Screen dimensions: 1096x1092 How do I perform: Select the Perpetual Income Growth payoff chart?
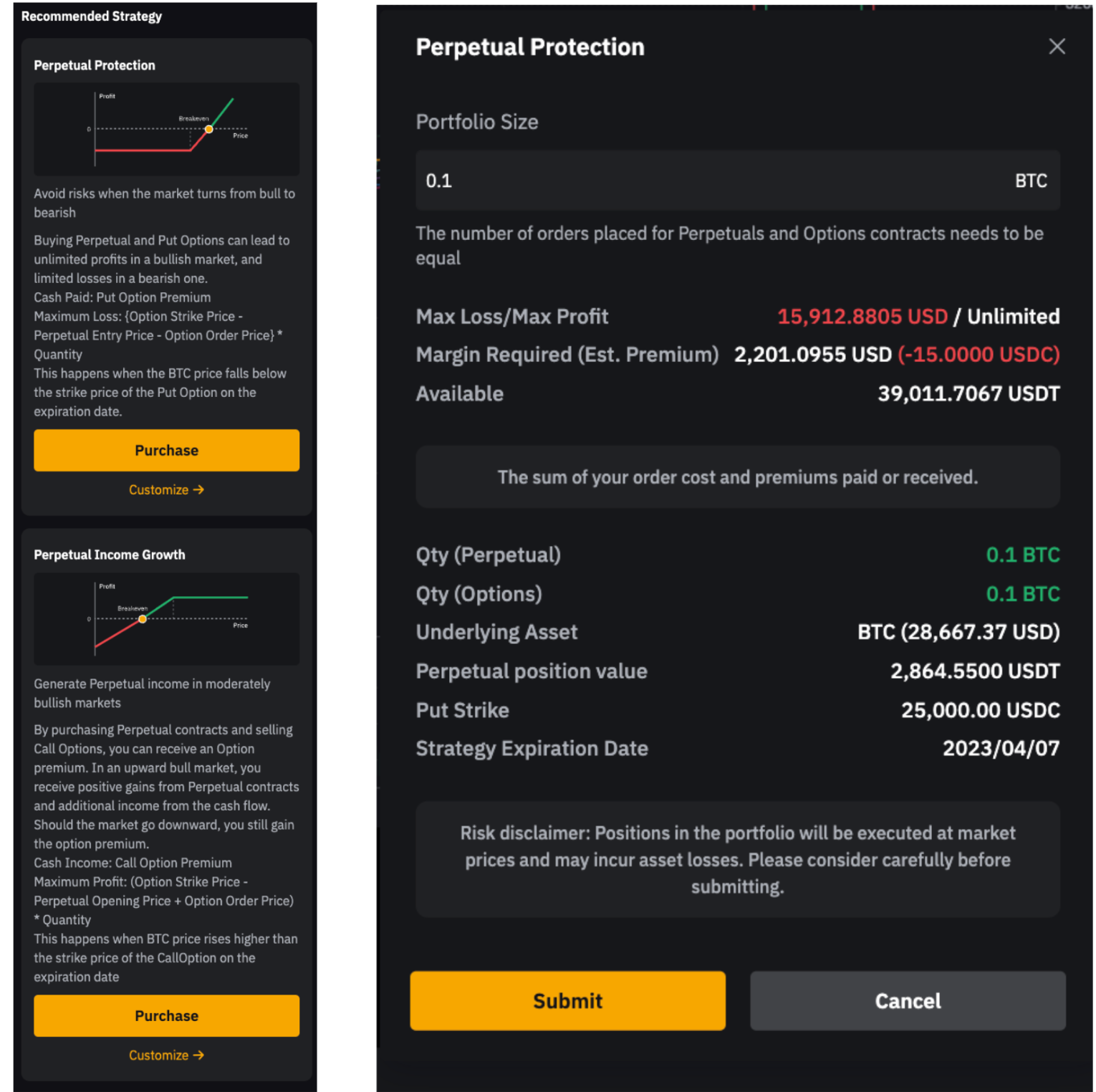coord(166,619)
